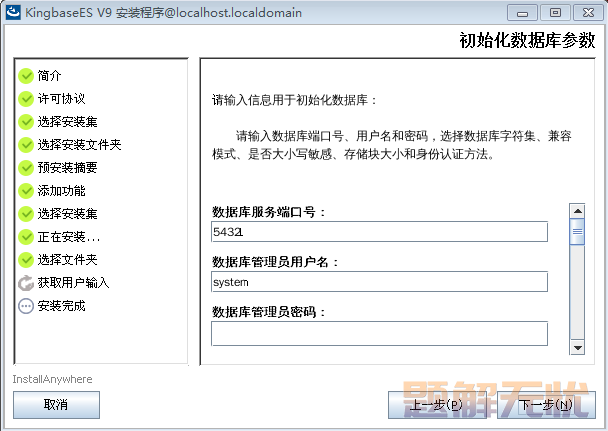
Task: Click the 数据库管理员密码 label
Action: pos(268,312)
